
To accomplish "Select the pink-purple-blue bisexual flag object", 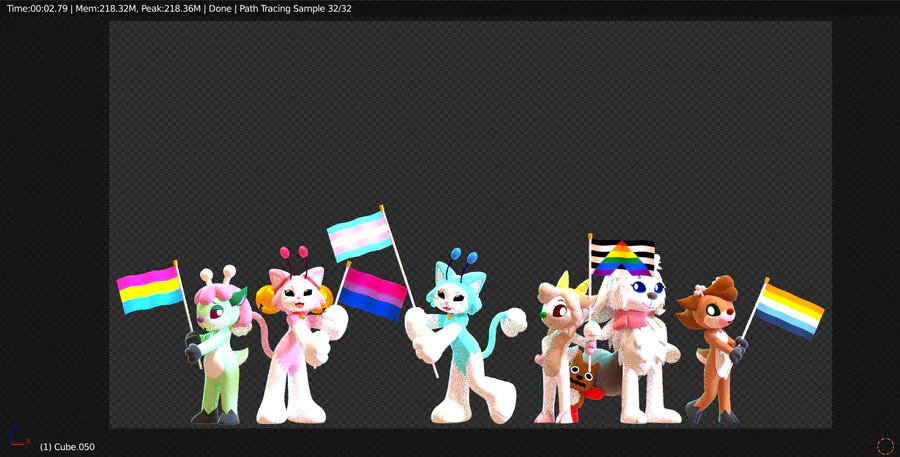I will coord(373,294).
